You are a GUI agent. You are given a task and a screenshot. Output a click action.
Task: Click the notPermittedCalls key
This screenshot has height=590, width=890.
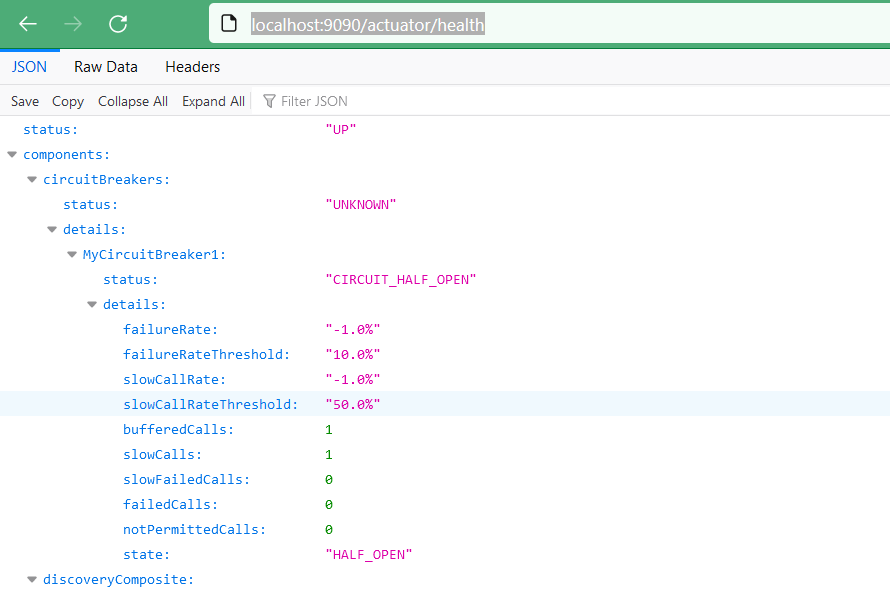click(194, 529)
